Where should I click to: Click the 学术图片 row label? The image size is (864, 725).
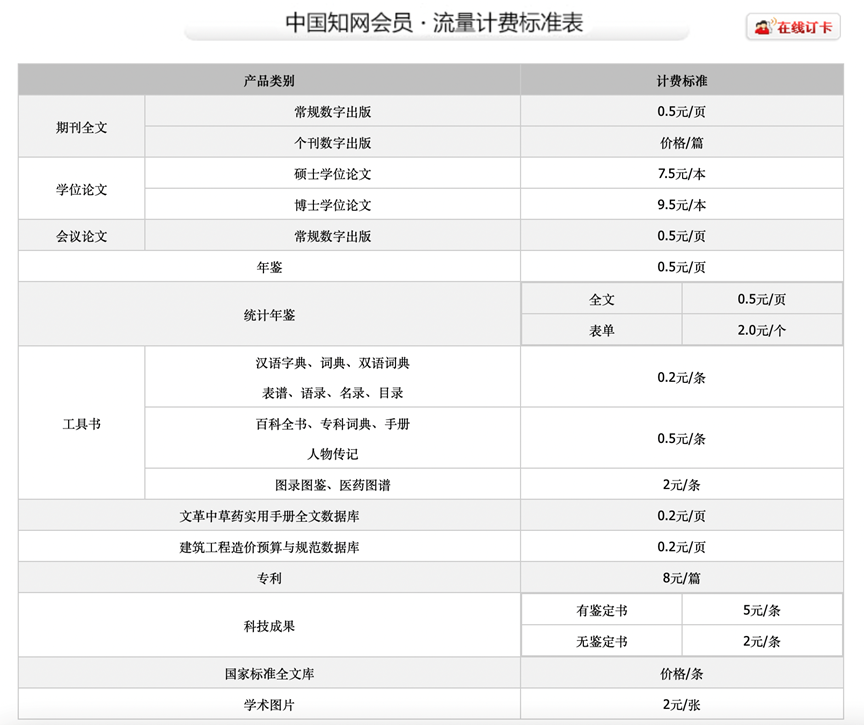pos(269,705)
